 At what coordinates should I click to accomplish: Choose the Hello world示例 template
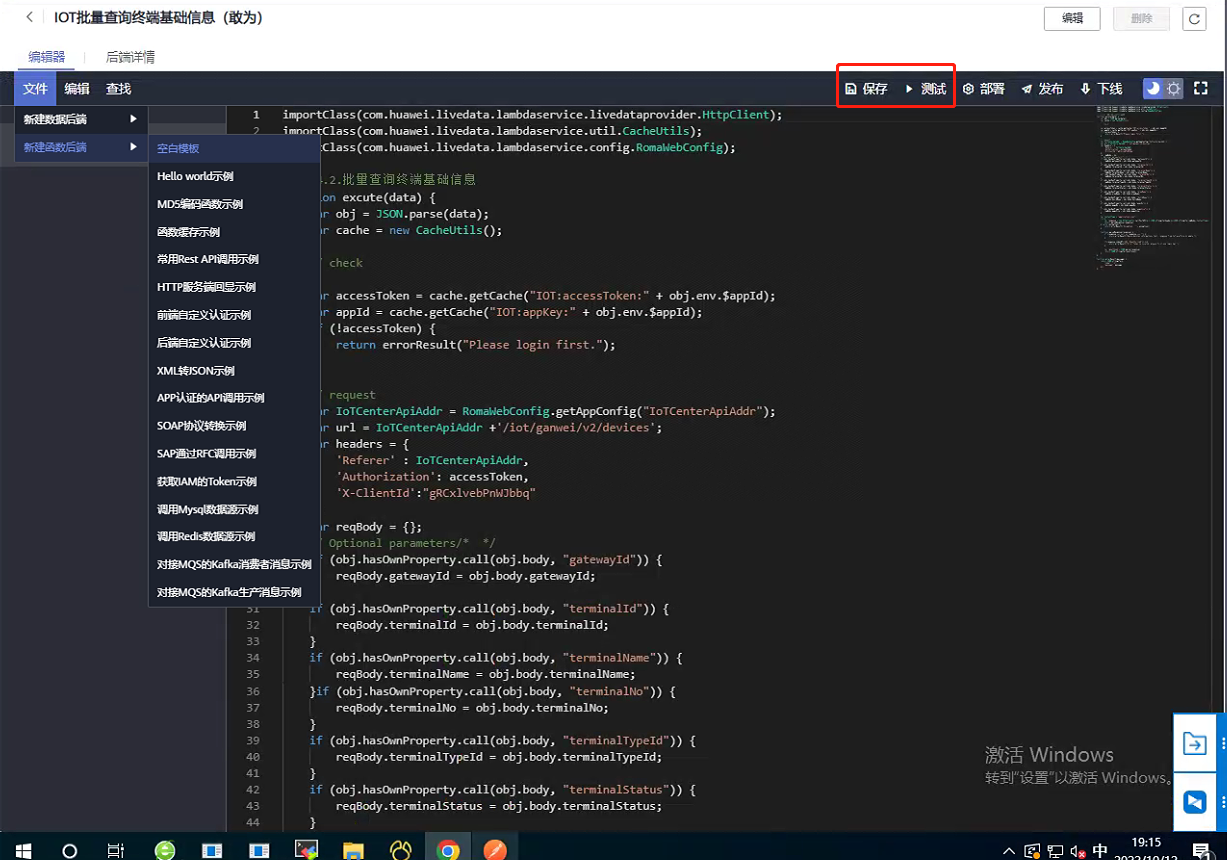point(195,176)
